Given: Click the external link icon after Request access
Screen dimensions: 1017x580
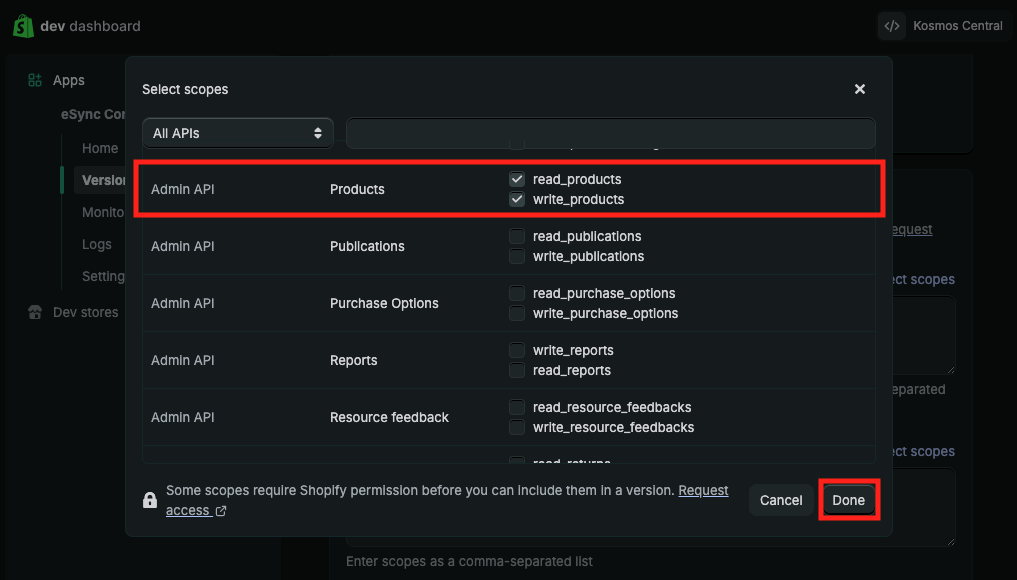Looking at the screenshot, I should [221, 511].
